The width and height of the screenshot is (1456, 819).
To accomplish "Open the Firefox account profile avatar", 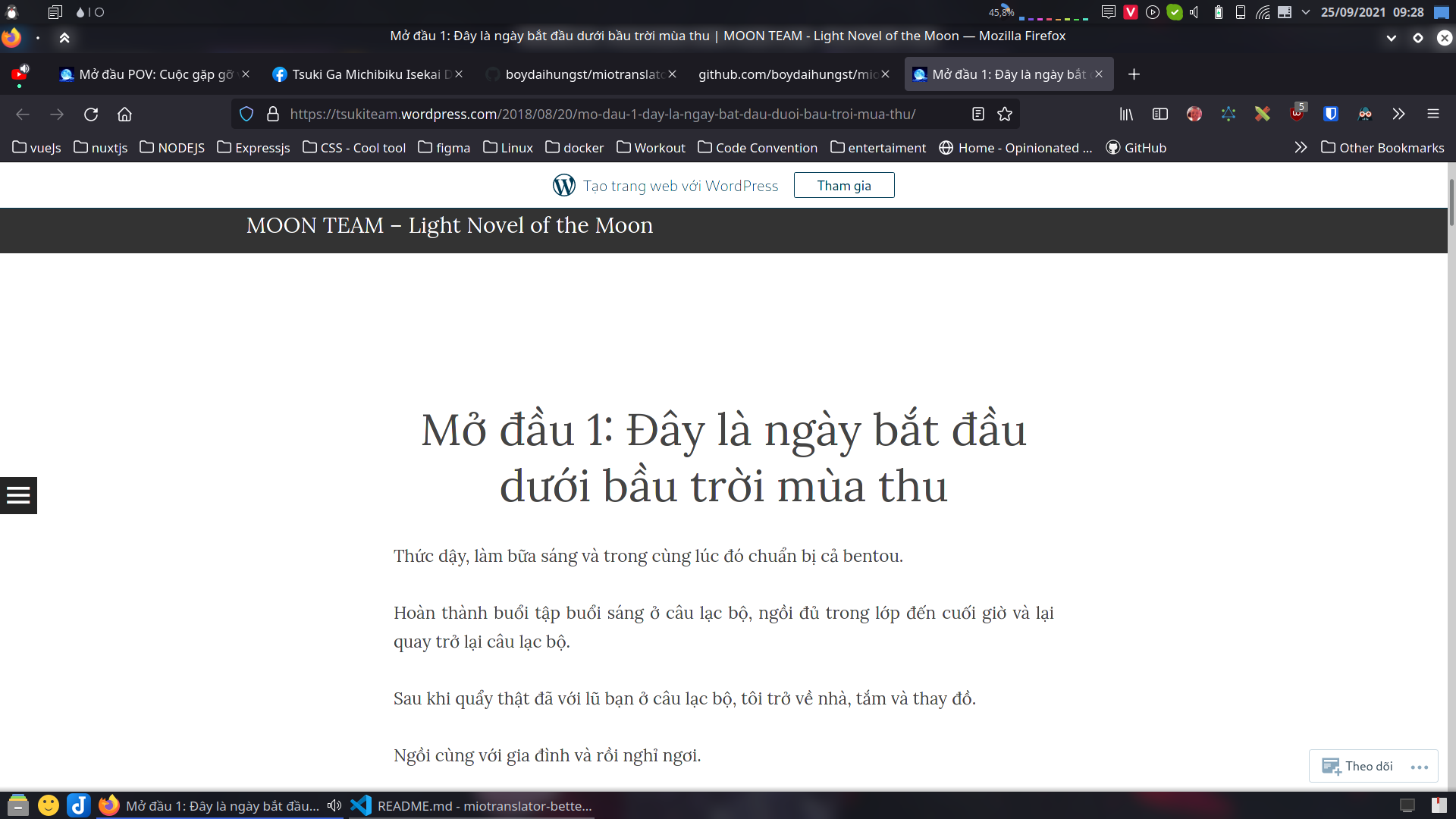I will coord(1194,114).
